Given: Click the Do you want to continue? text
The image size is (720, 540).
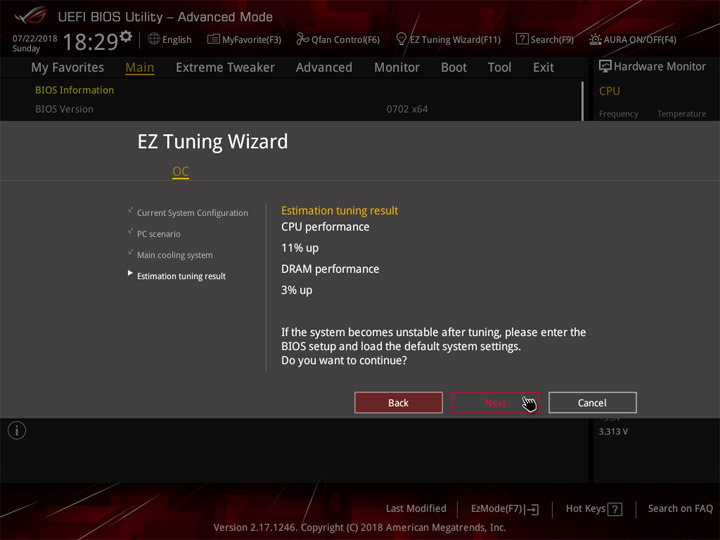Looking at the screenshot, I should pos(344,360).
